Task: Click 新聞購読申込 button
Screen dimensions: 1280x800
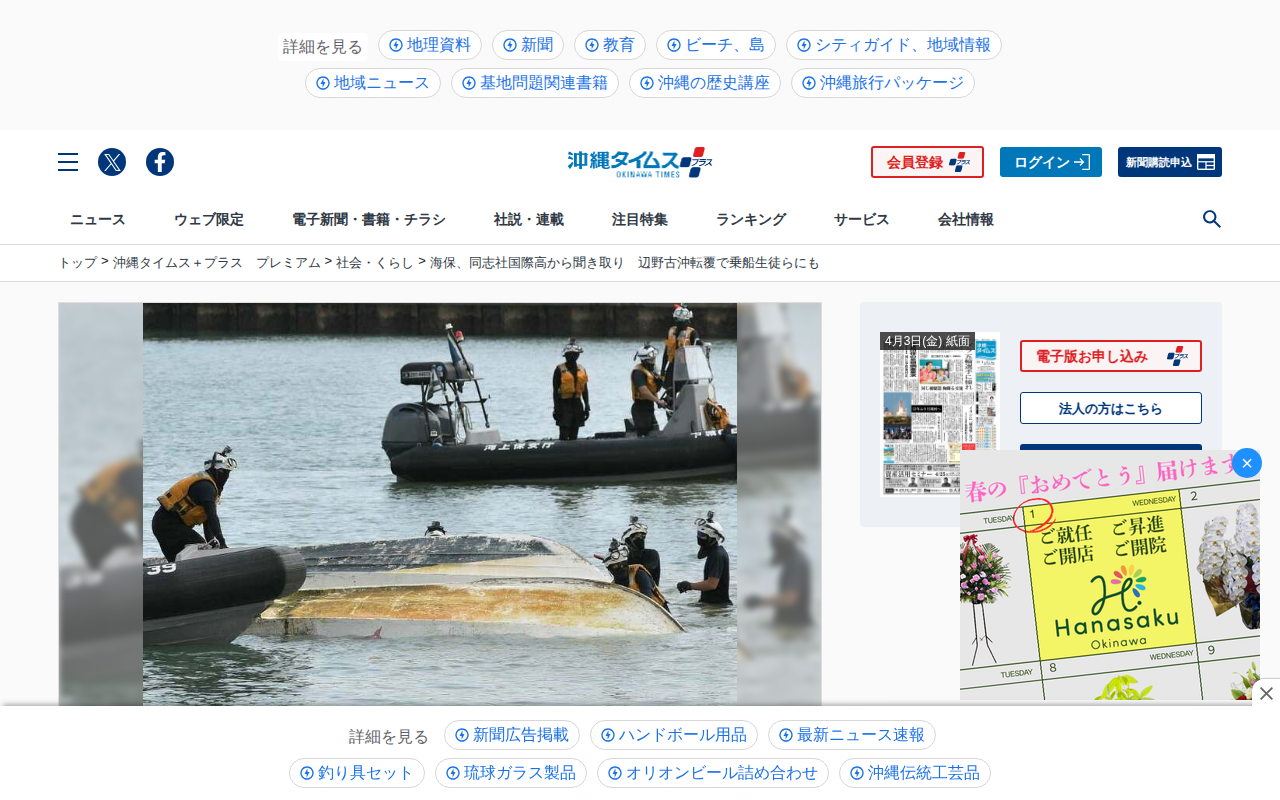Action: coord(1170,162)
